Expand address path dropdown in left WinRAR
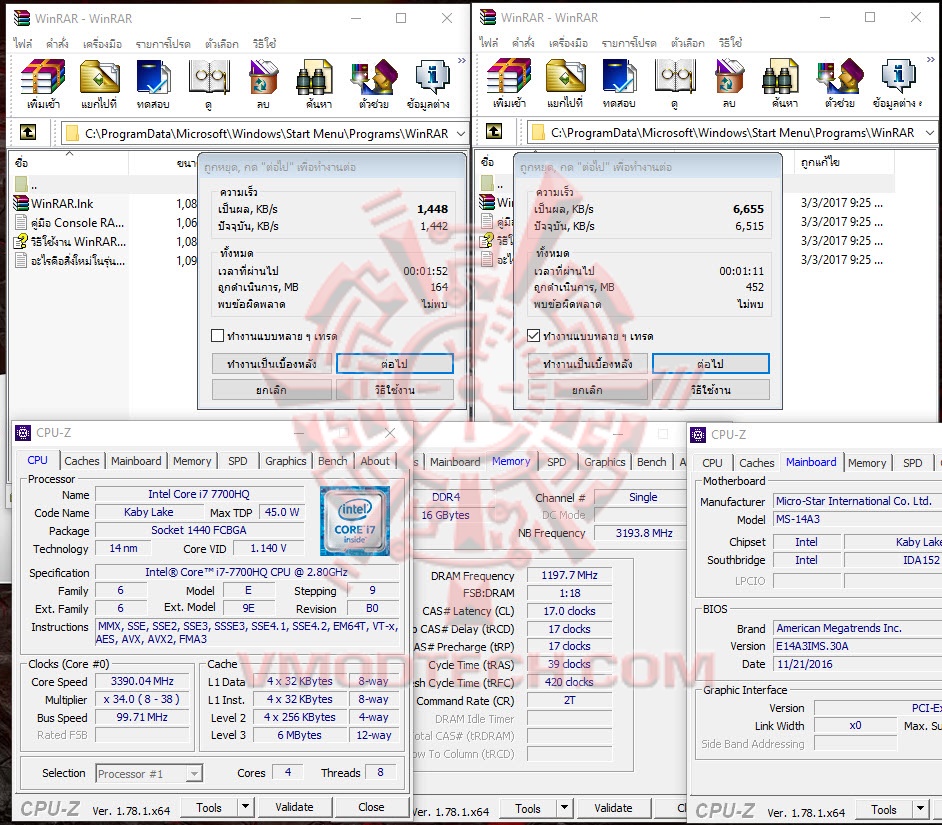 pyautogui.click(x=461, y=133)
